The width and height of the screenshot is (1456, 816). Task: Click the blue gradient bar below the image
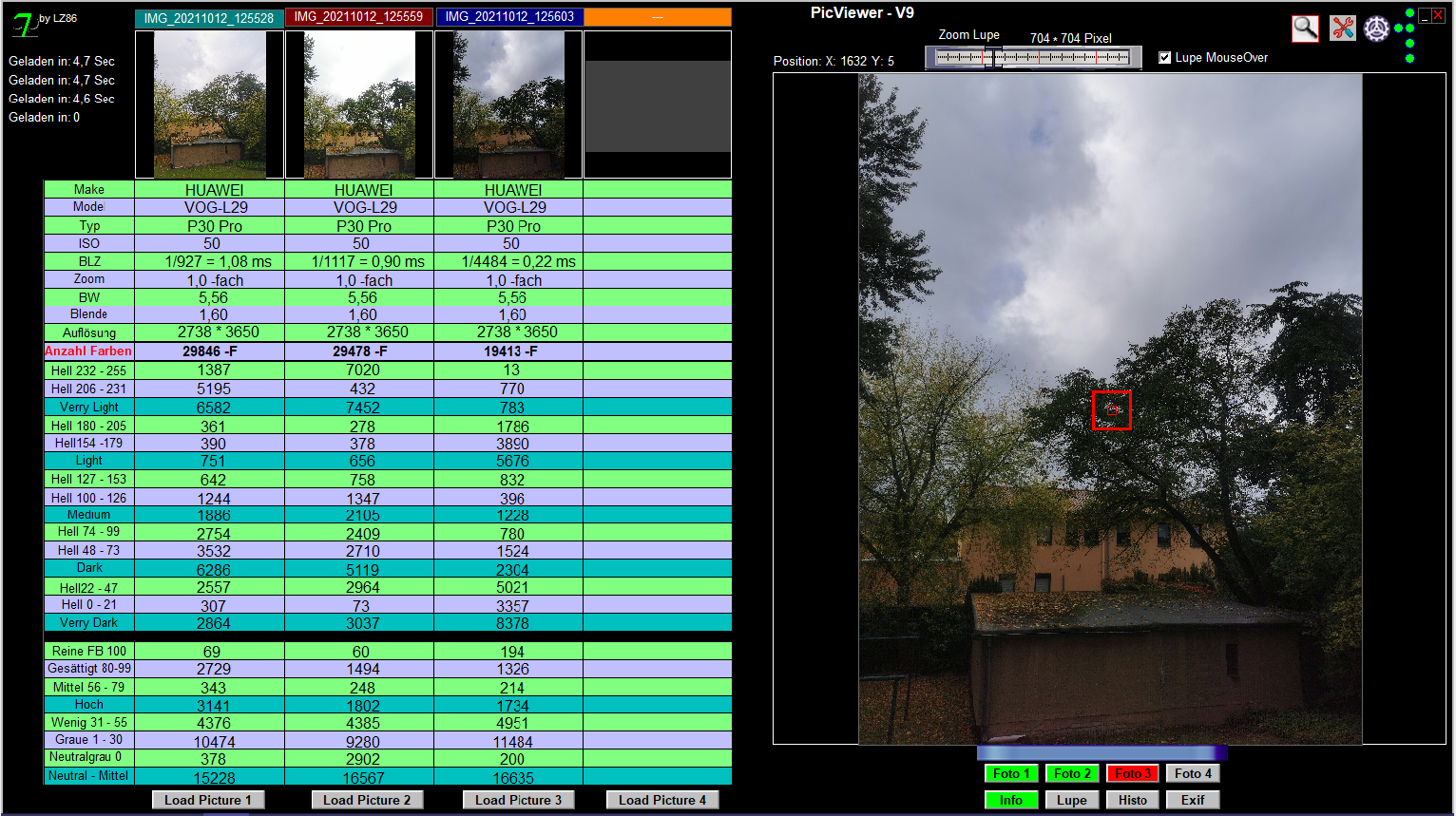point(1102,752)
